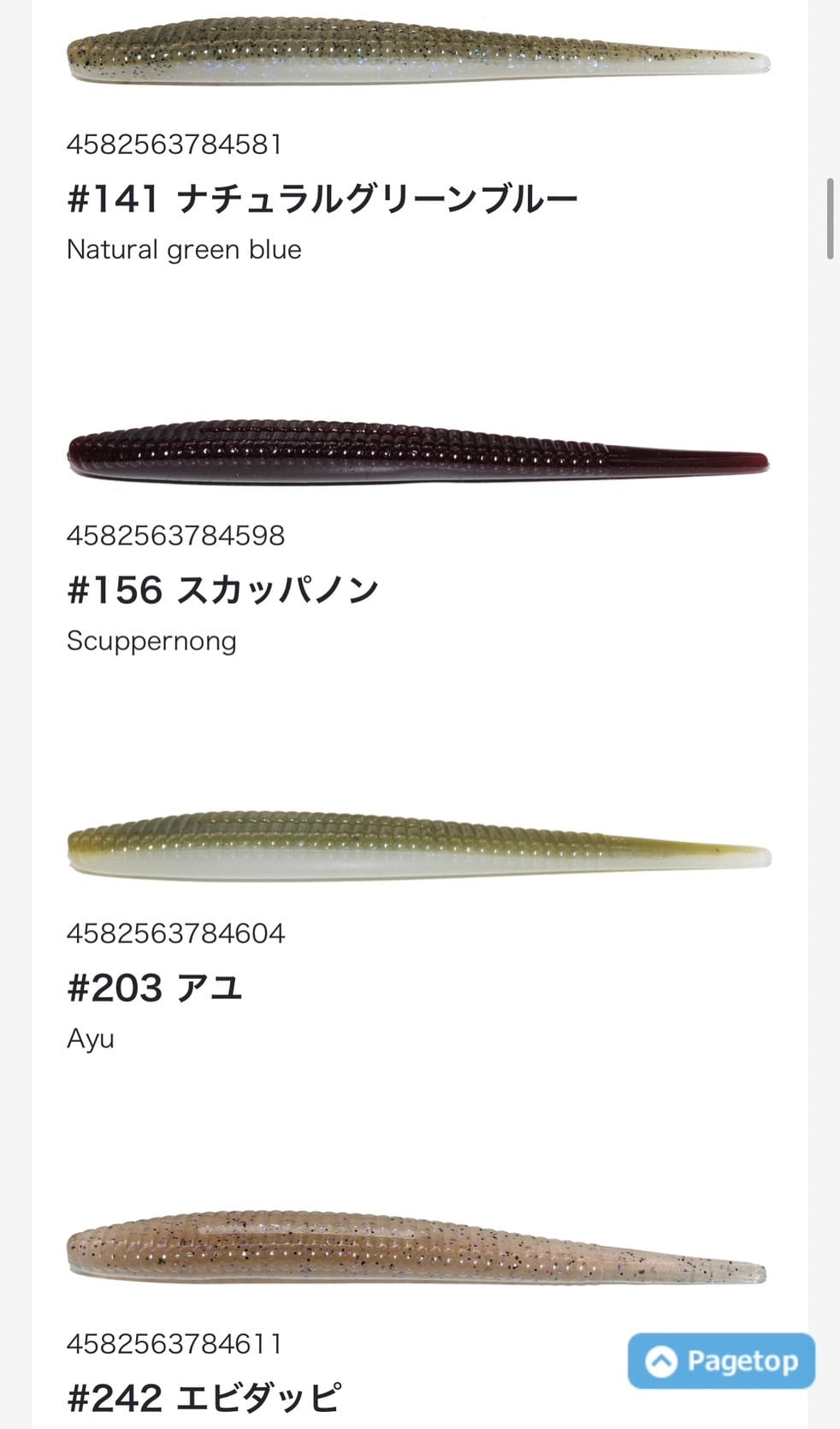Select the "Scuppernong" English caption
The width and height of the screenshot is (840, 1429).
tap(151, 641)
